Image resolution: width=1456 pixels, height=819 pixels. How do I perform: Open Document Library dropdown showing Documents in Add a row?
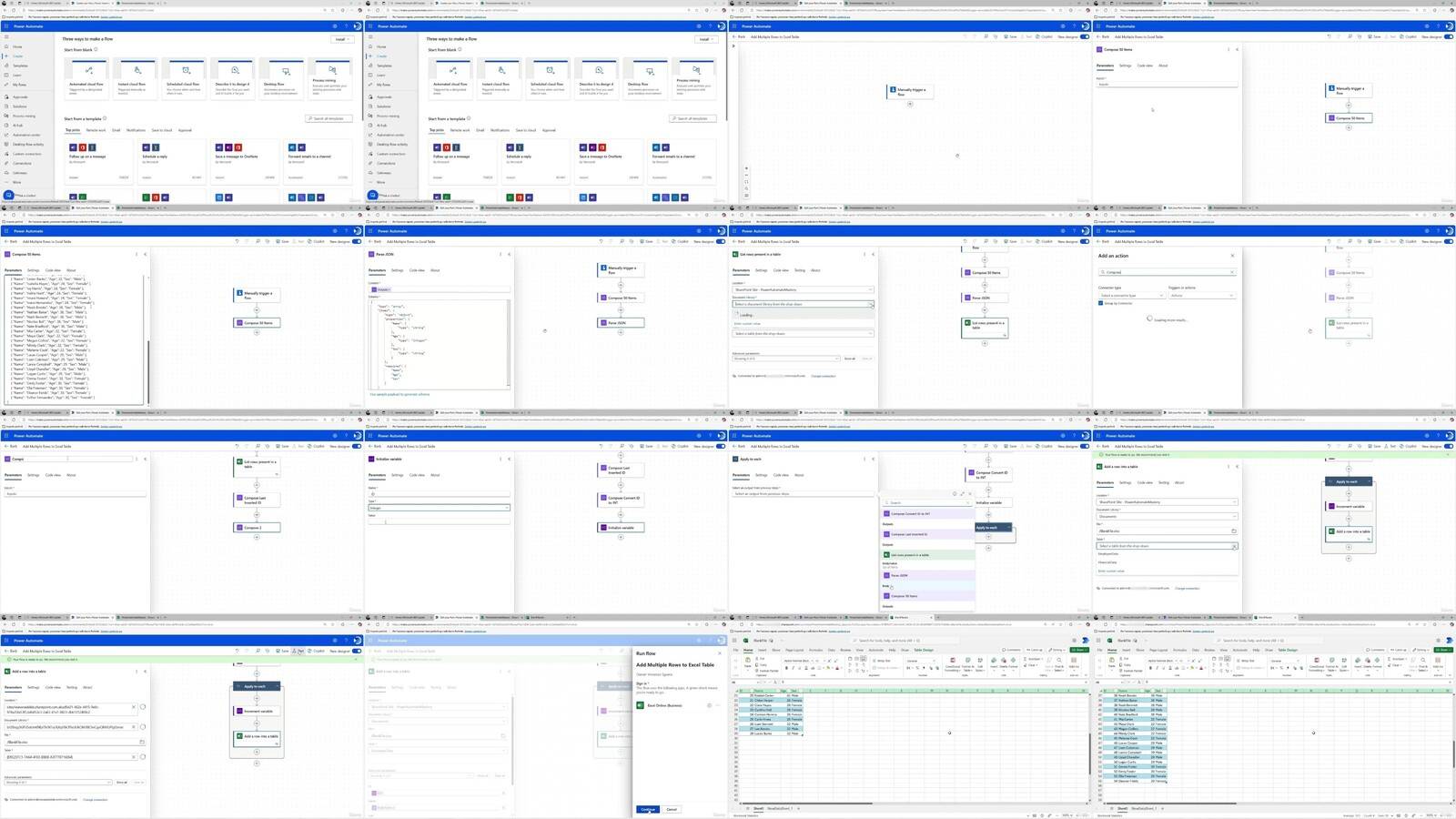[1167, 516]
